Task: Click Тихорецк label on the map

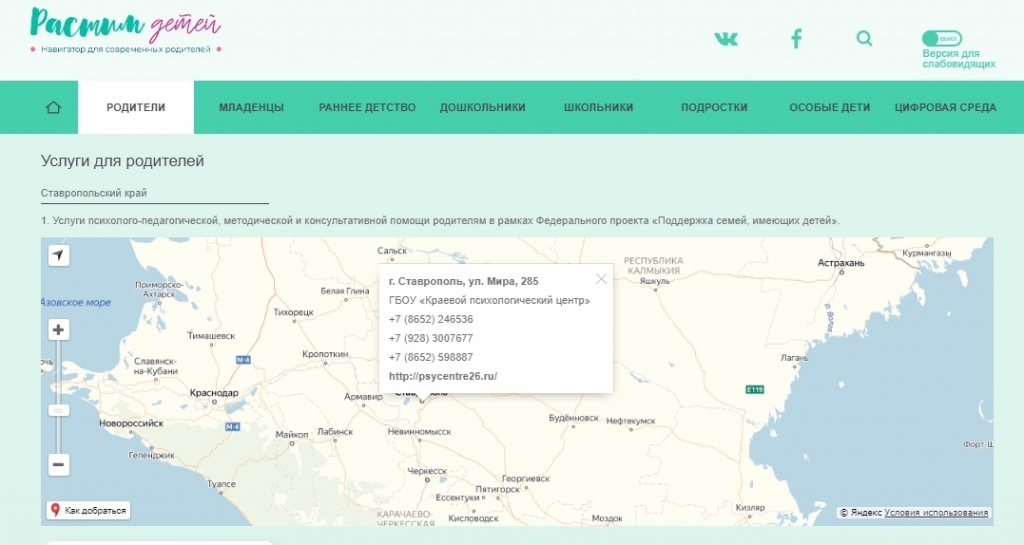Action: click(293, 312)
